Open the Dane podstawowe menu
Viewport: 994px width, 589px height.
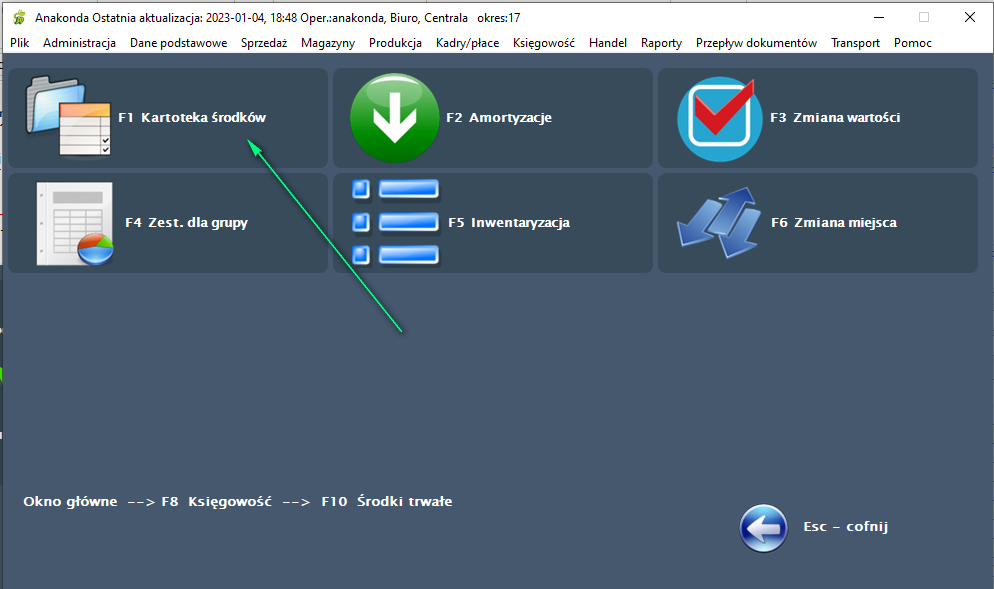pos(178,42)
